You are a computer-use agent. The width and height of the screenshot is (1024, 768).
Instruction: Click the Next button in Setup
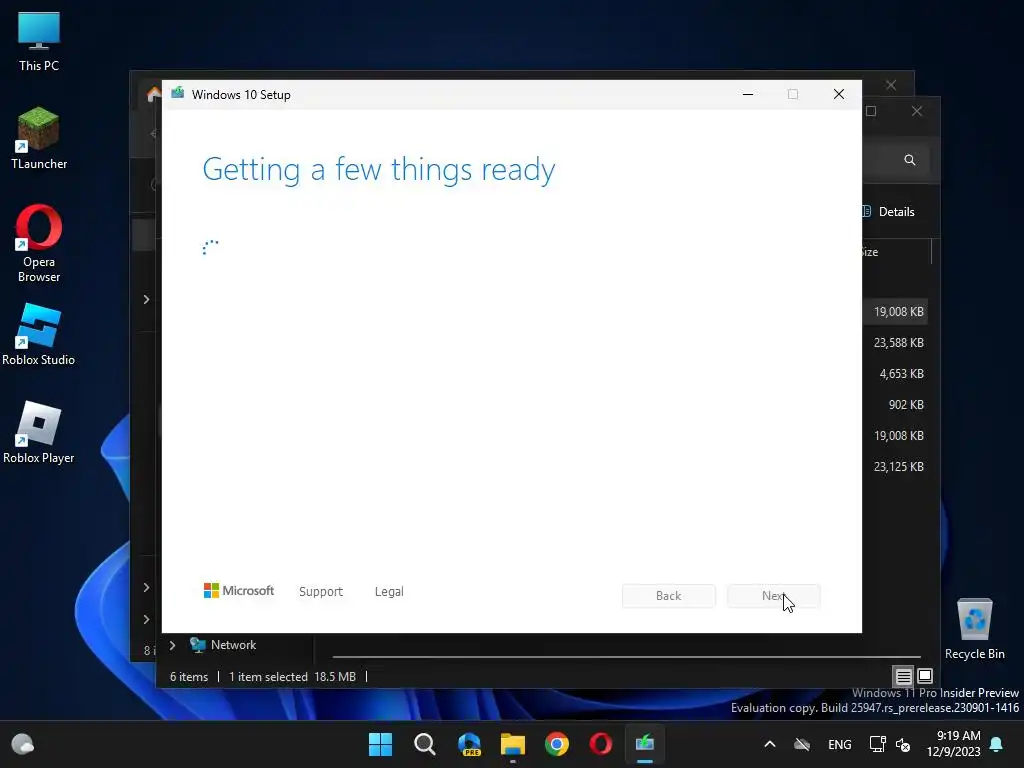(774, 596)
